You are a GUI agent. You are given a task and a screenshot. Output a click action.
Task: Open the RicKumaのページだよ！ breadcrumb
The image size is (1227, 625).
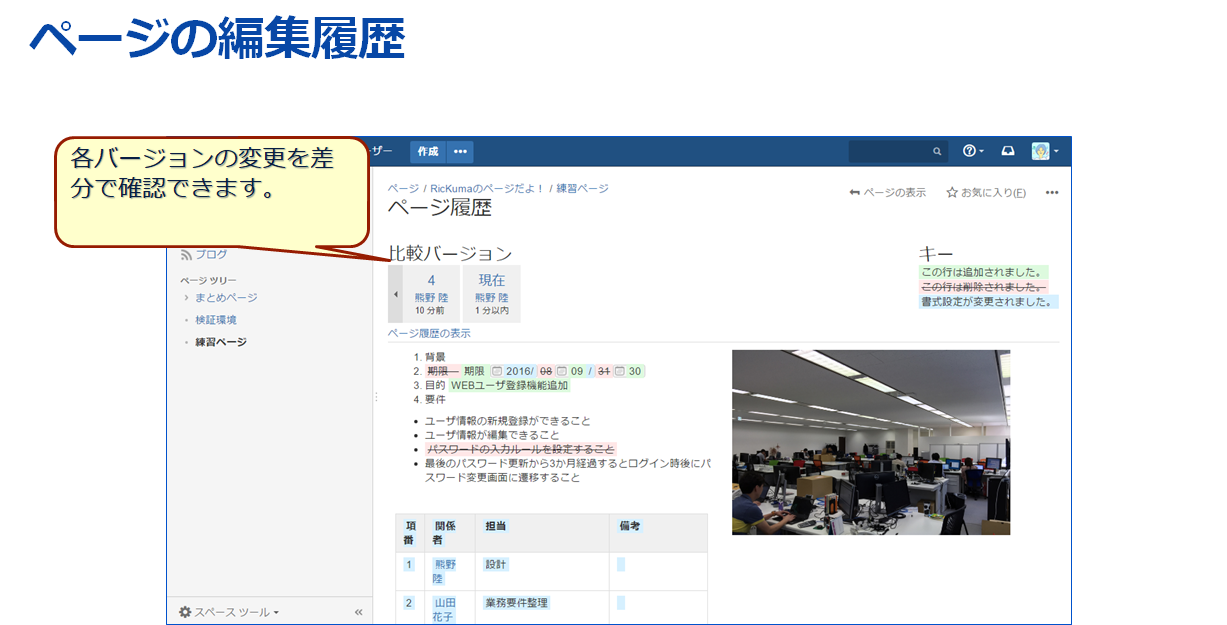(x=487, y=188)
